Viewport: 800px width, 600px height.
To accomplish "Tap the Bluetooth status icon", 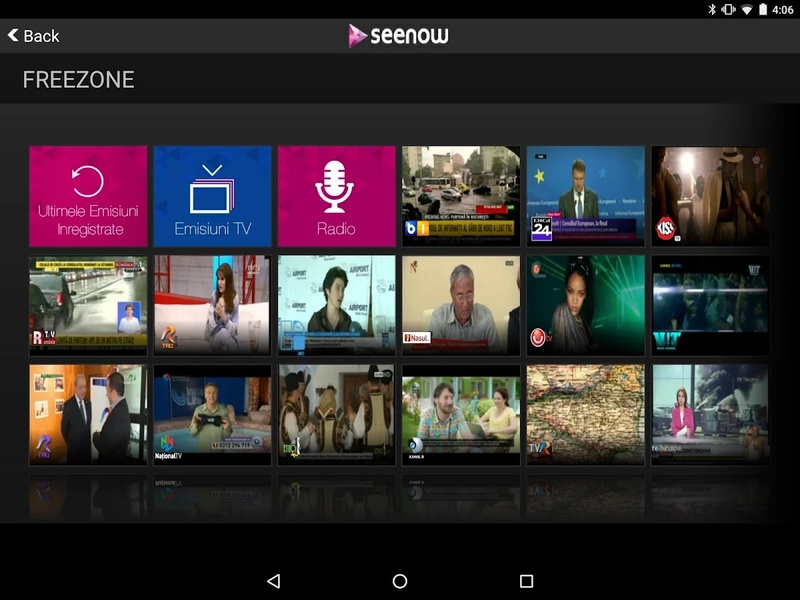I will tap(712, 9).
